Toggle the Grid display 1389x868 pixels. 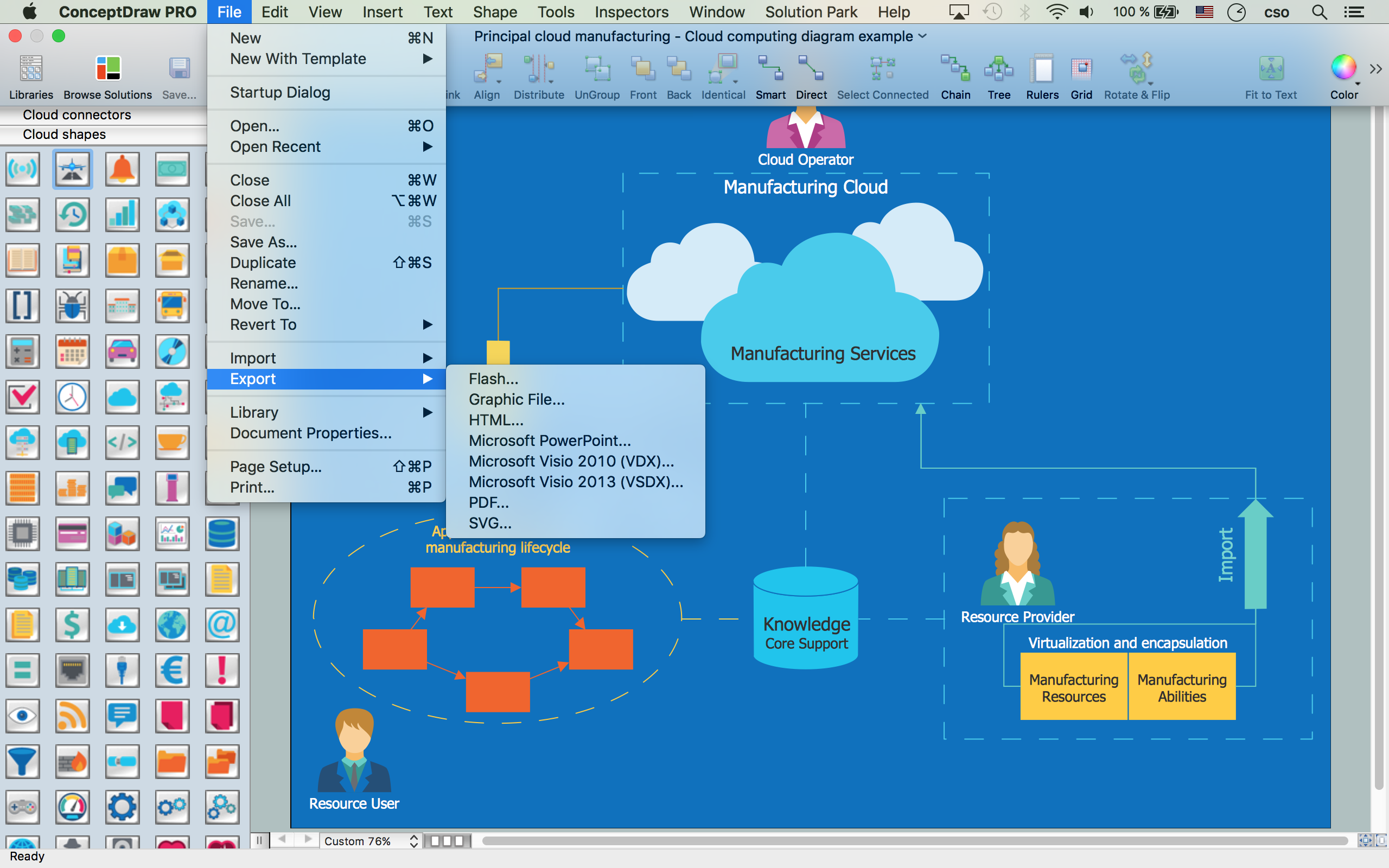pyautogui.click(x=1081, y=69)
